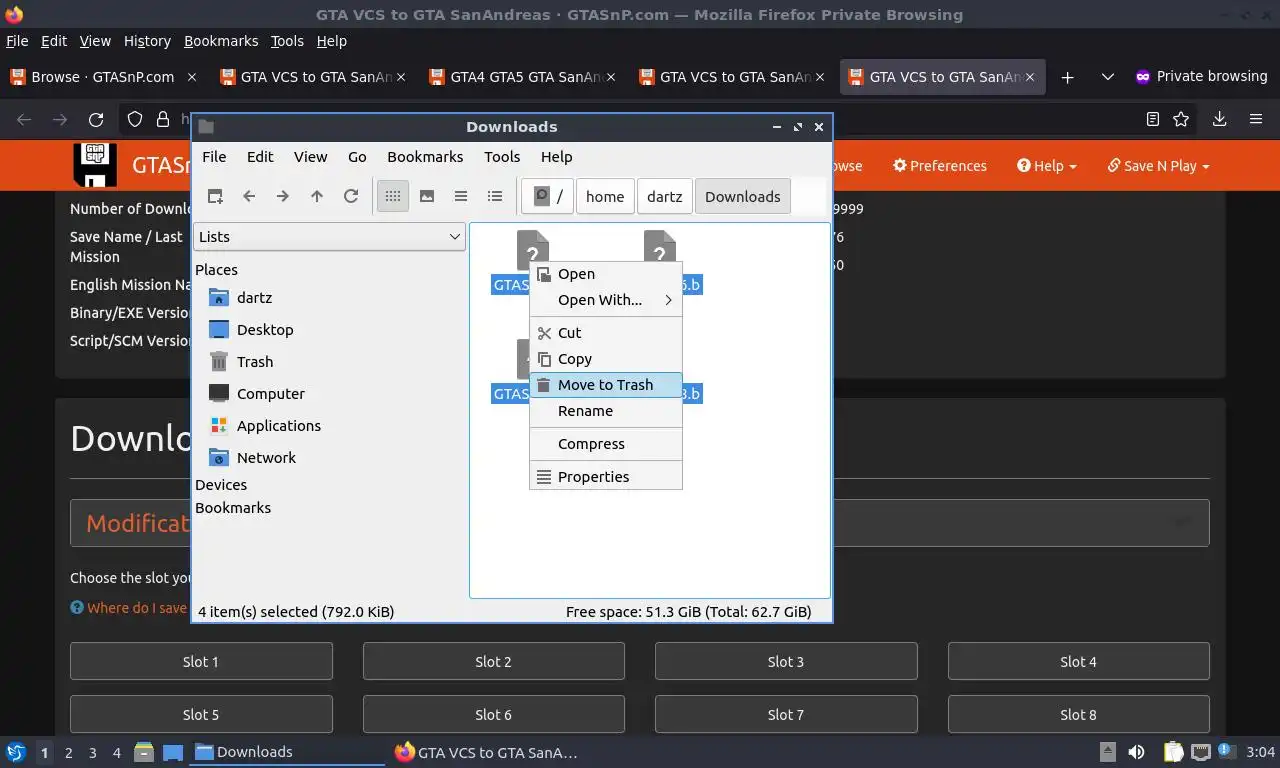The image size is (1280, 768).
Task: Choose 'Compress' from the context menu
Action: pos(606,444)
